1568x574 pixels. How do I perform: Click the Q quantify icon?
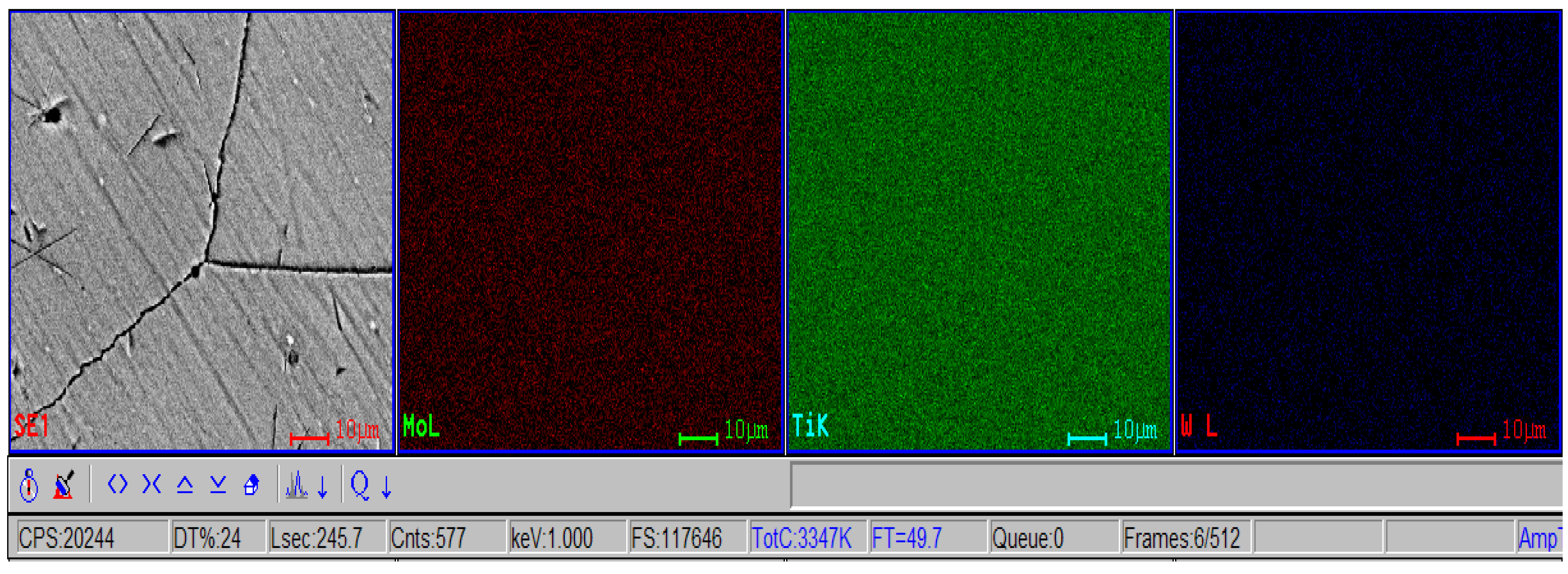point(360,485)
